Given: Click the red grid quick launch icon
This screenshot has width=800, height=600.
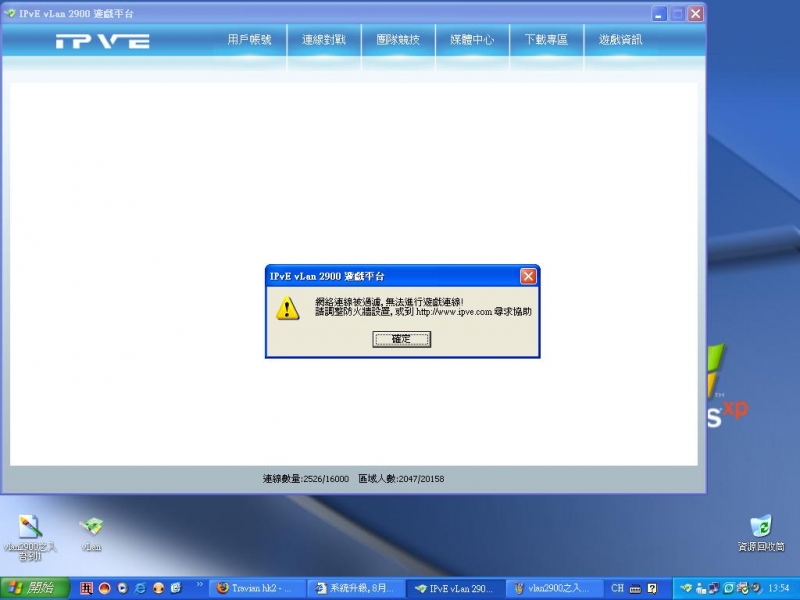Looking at the screenshot, I should click(x=86, y=588).
